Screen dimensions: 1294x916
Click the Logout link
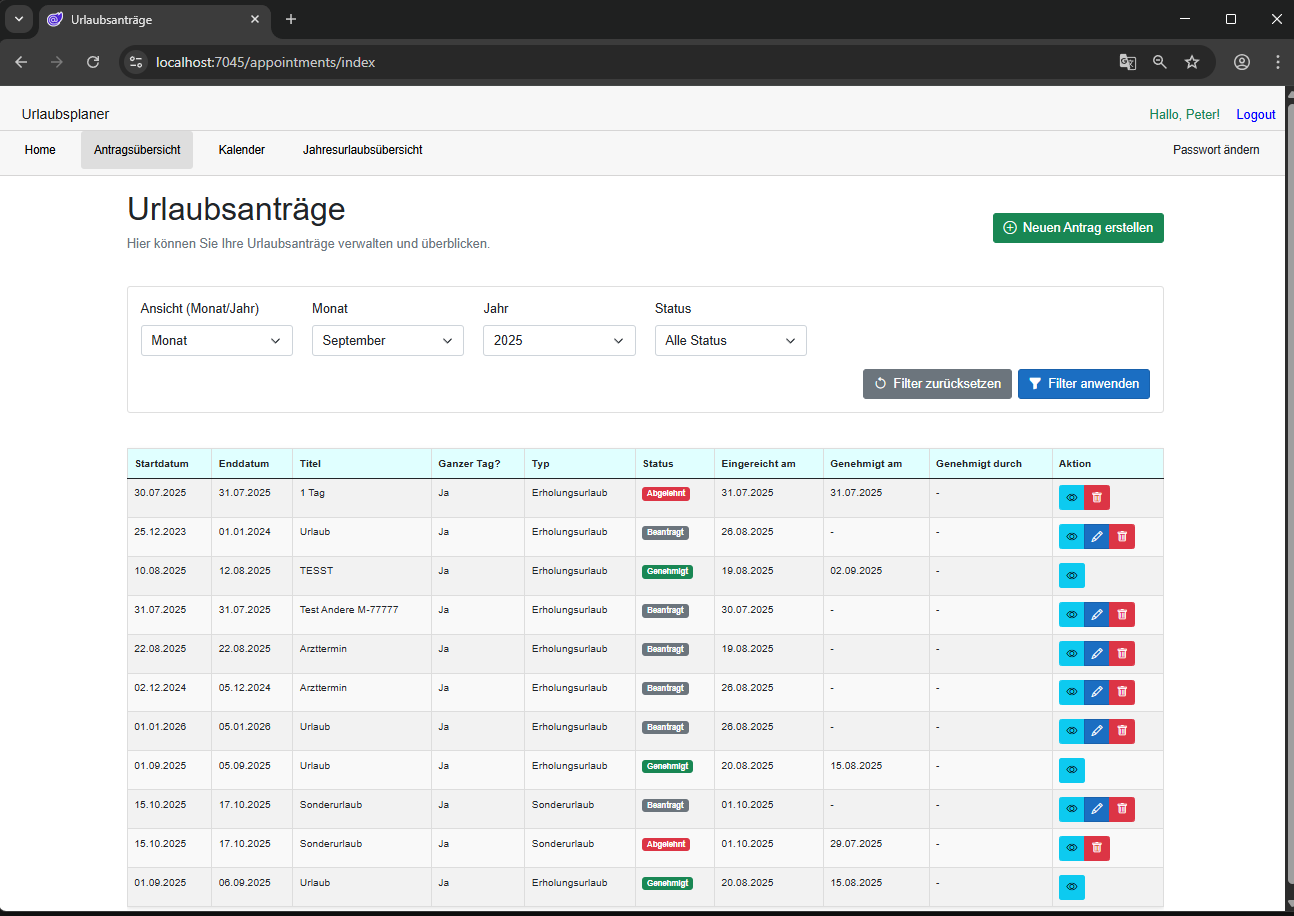(1255, 115)
